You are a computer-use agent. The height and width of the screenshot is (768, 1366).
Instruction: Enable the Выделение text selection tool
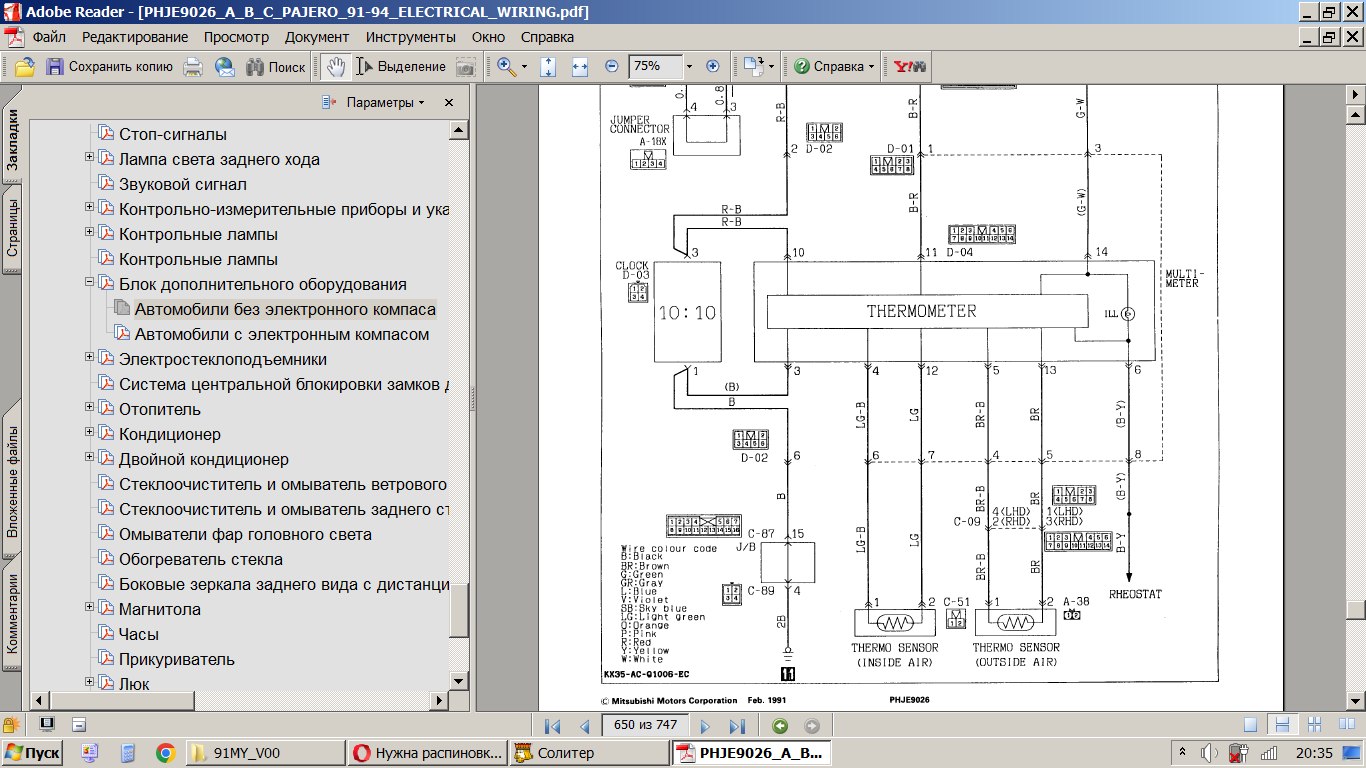pyautogui.click(x=400, y=67)
